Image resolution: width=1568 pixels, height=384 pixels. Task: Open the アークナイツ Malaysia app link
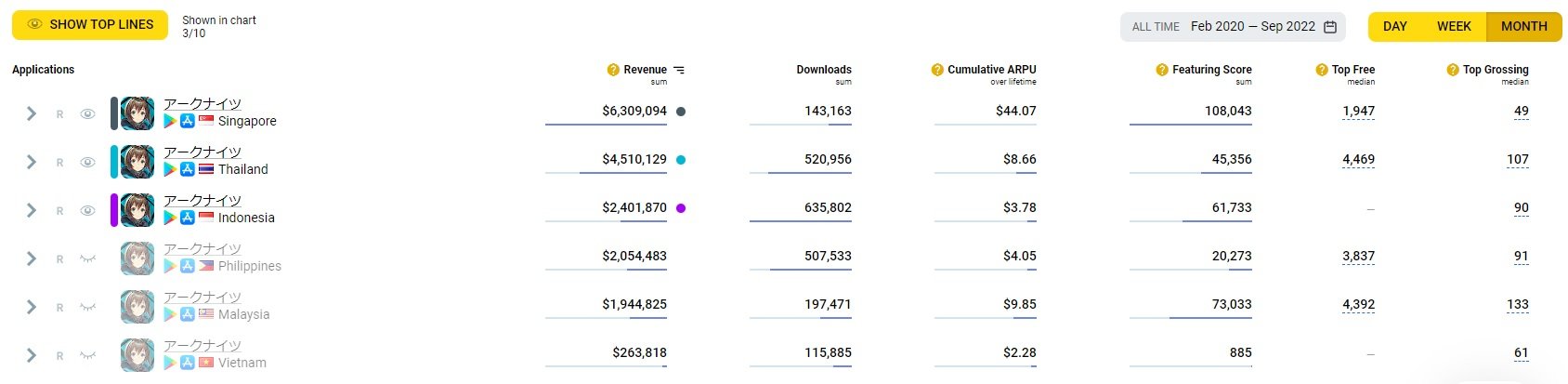tap(203, 298)
